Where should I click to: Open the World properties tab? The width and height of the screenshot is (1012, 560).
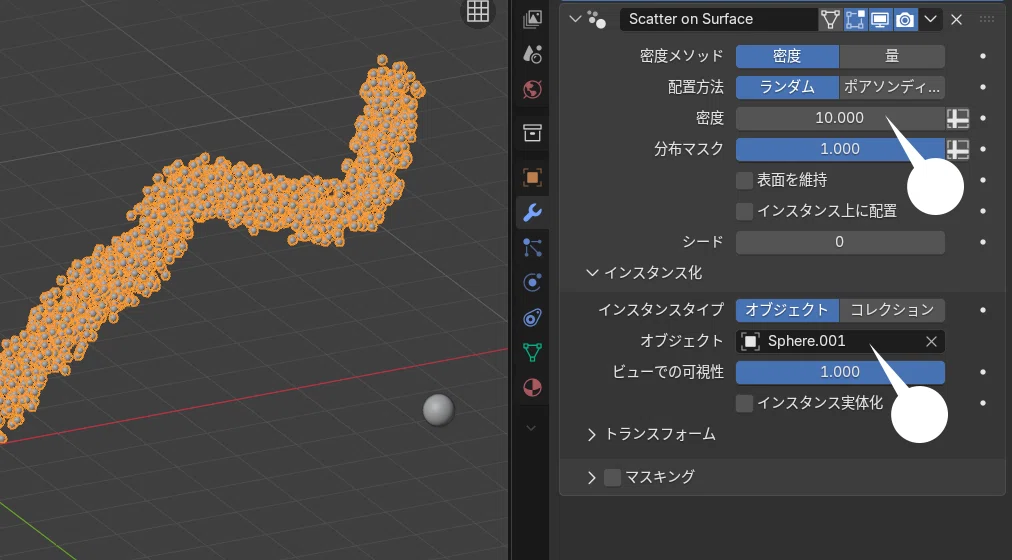point(532,90)
